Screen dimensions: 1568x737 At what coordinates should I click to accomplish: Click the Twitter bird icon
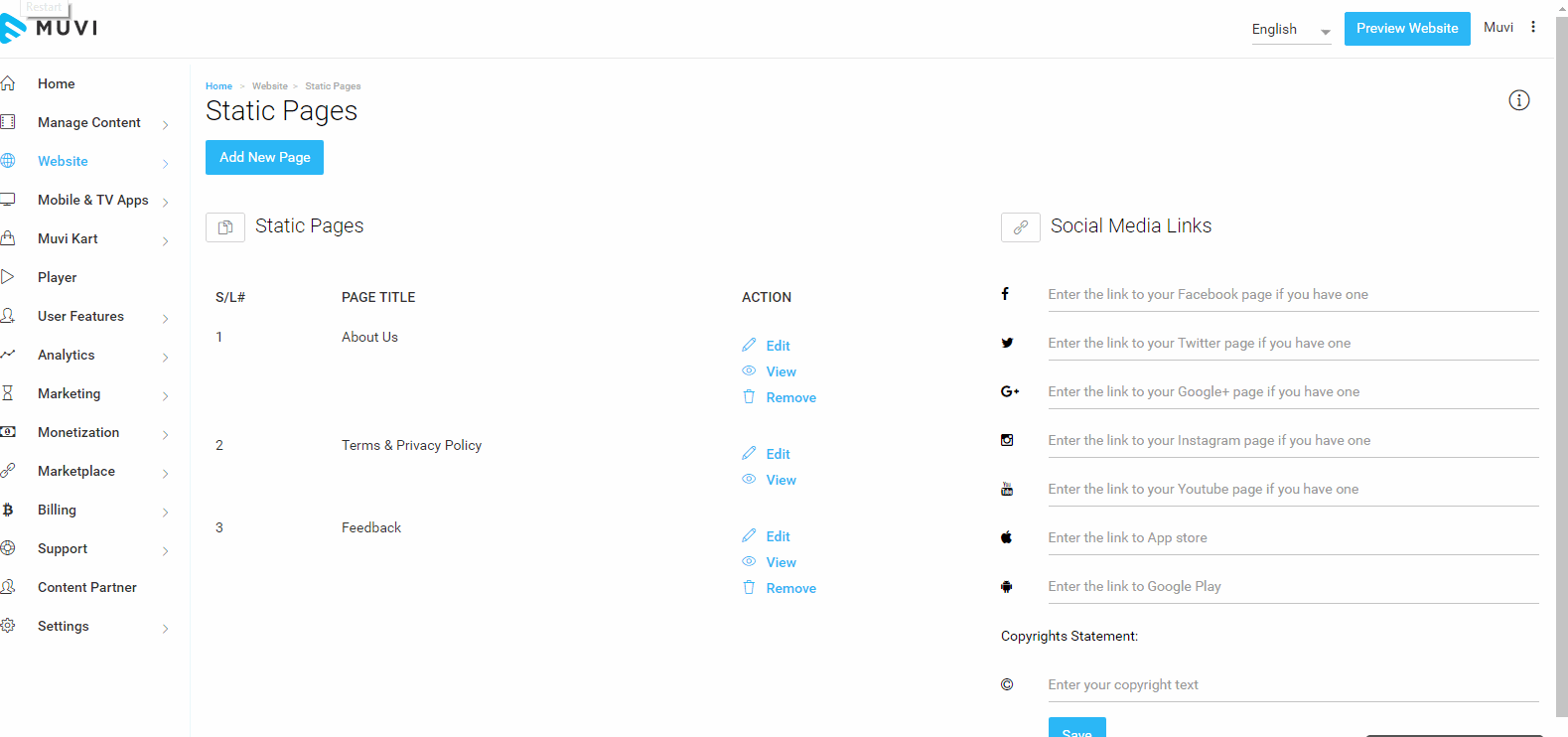pyautogui.click(x=1007, y=343)
